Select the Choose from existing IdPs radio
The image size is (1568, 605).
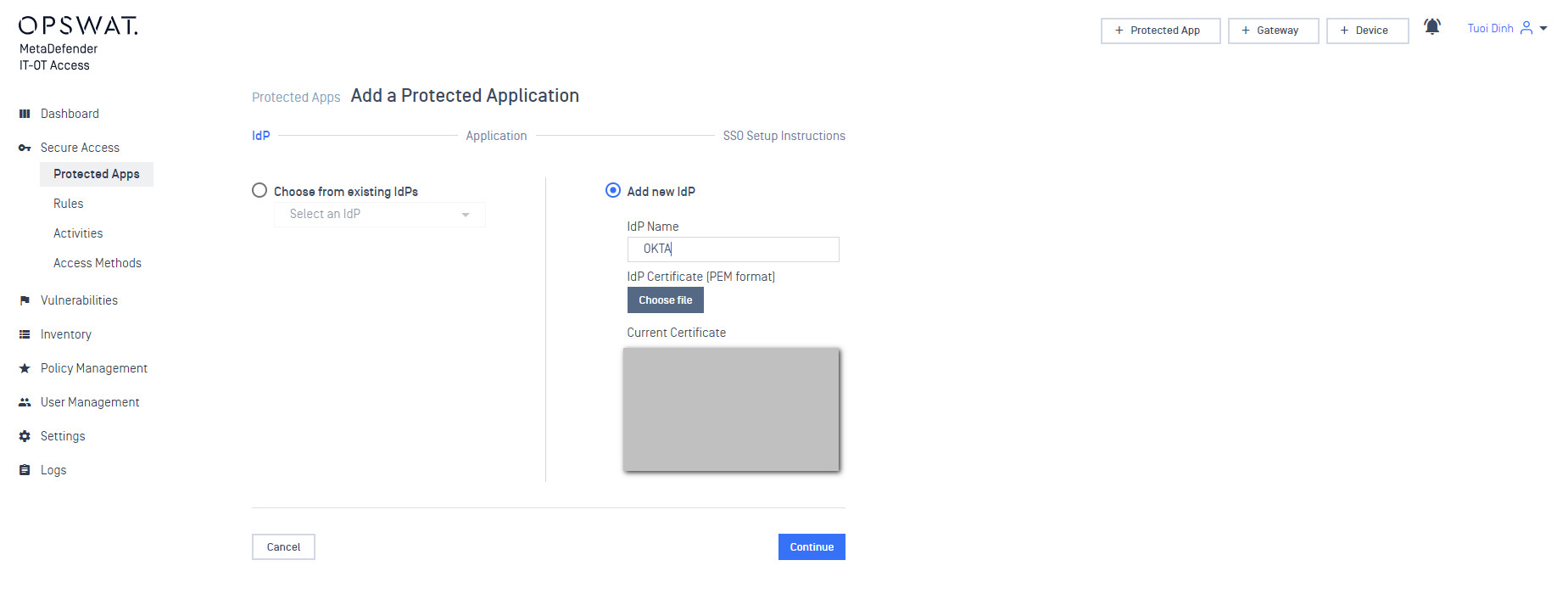pyautogui.click(x=259, y=191)
